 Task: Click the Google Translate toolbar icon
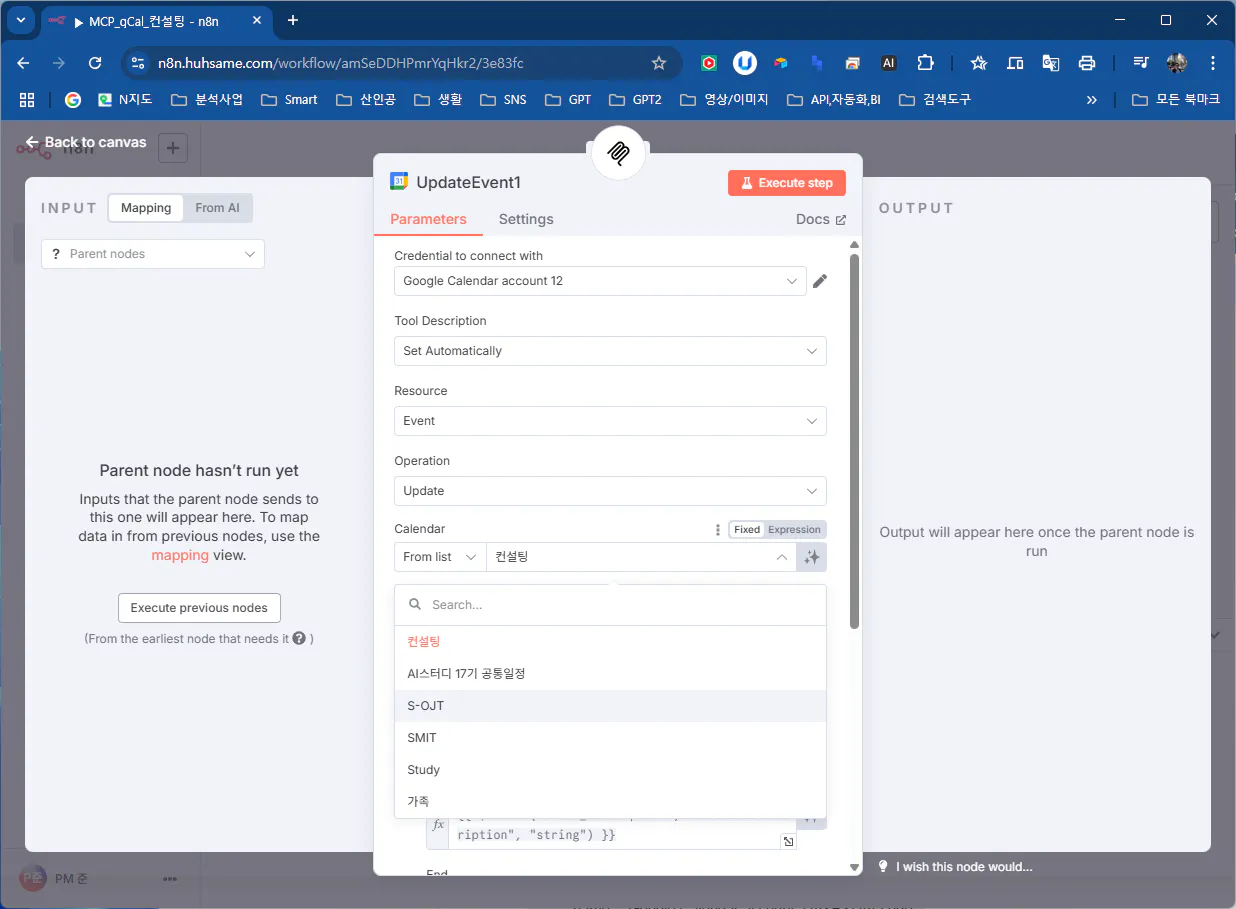pos(1051,63)
